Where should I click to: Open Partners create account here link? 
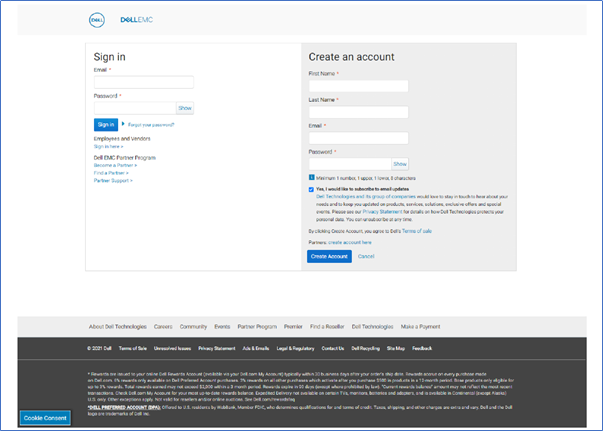click(x=350, y=243)
